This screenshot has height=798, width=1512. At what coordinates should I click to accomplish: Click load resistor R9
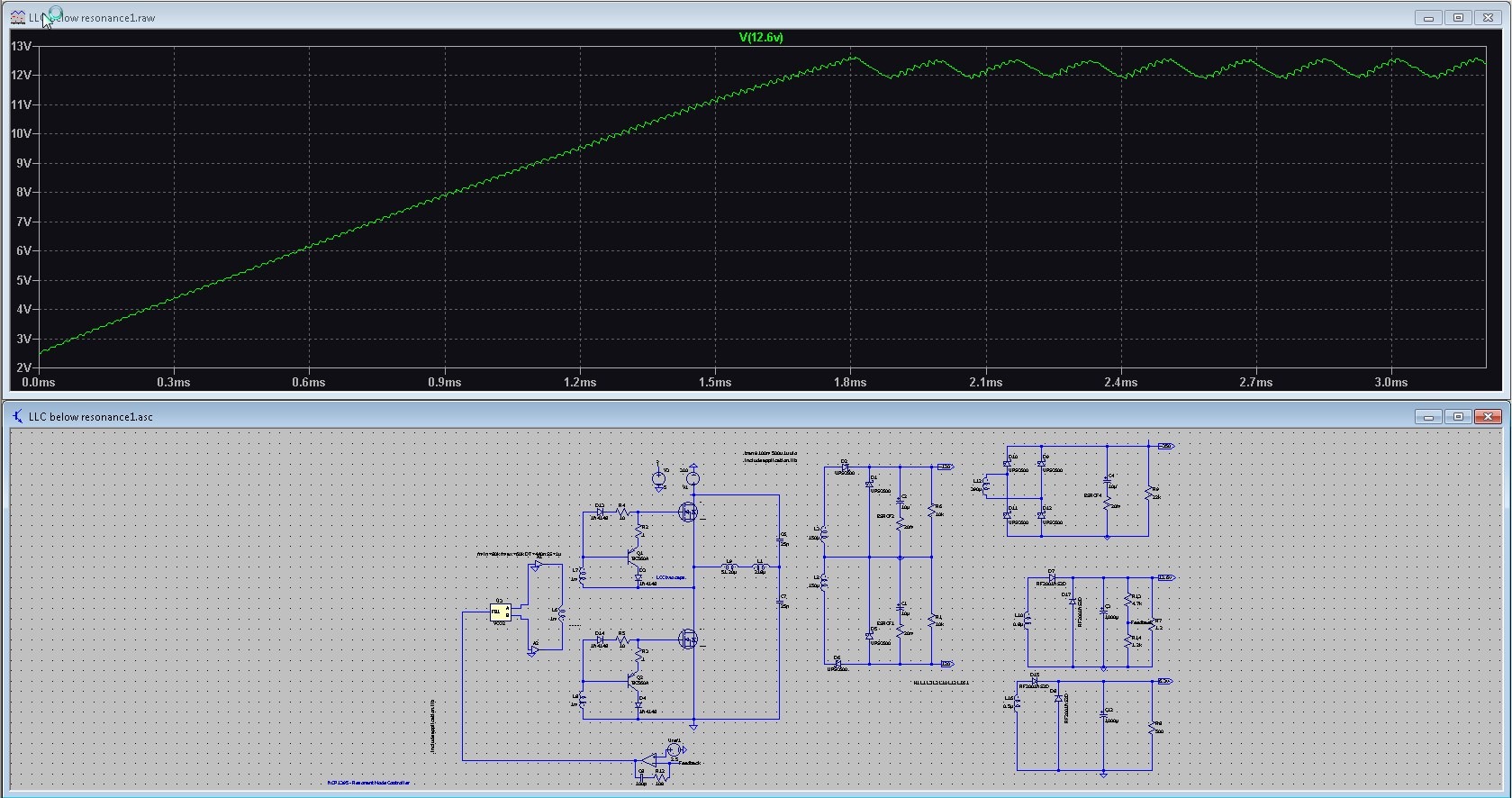[1148, 492]
